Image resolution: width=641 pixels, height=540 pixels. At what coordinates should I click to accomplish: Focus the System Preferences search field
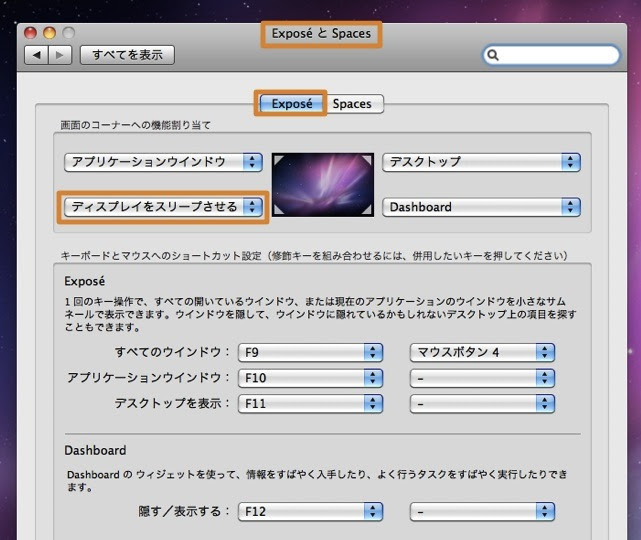tap(551, 55)
